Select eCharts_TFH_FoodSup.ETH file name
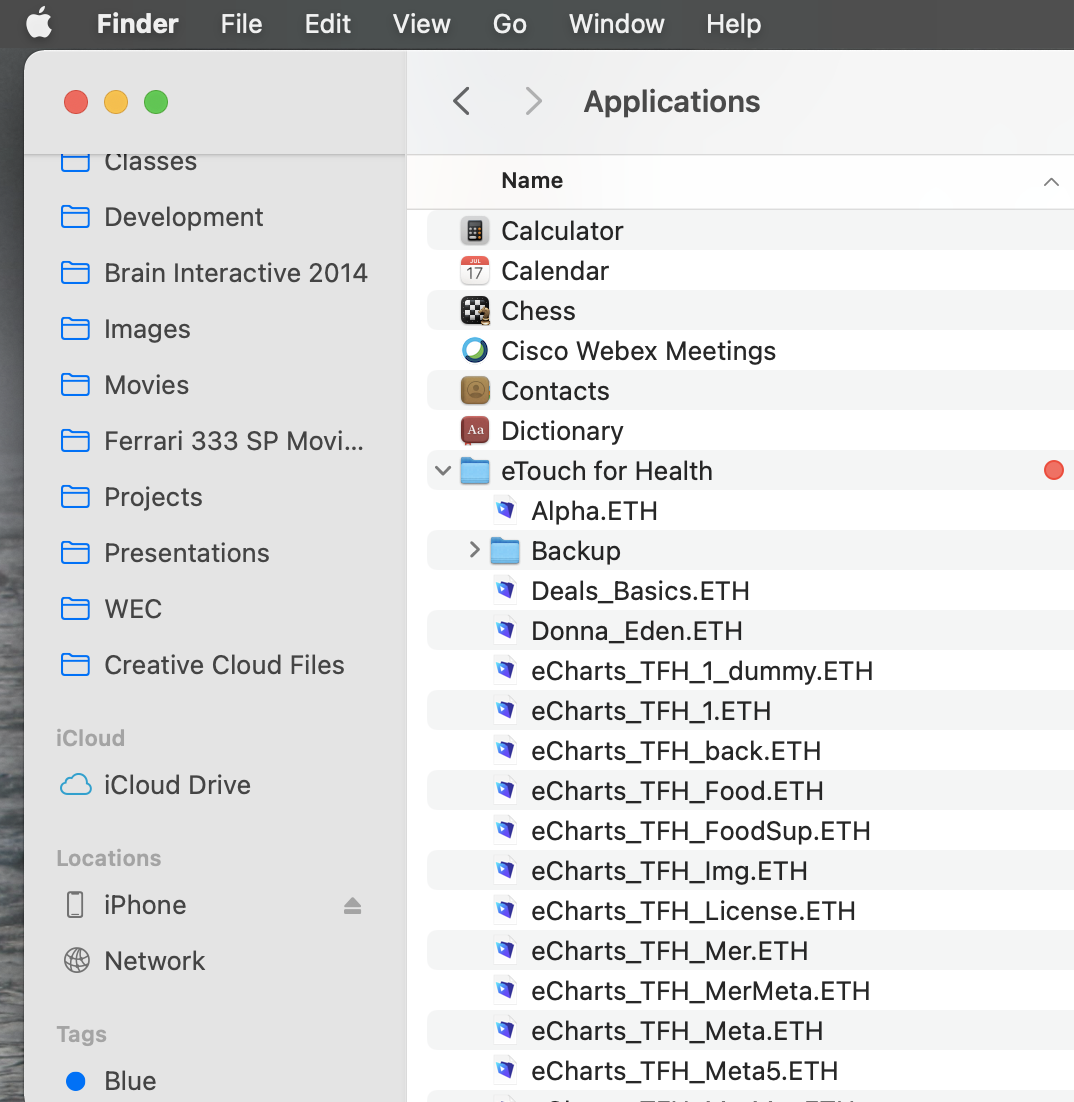 pyautogui.click(x=701, y=831)
